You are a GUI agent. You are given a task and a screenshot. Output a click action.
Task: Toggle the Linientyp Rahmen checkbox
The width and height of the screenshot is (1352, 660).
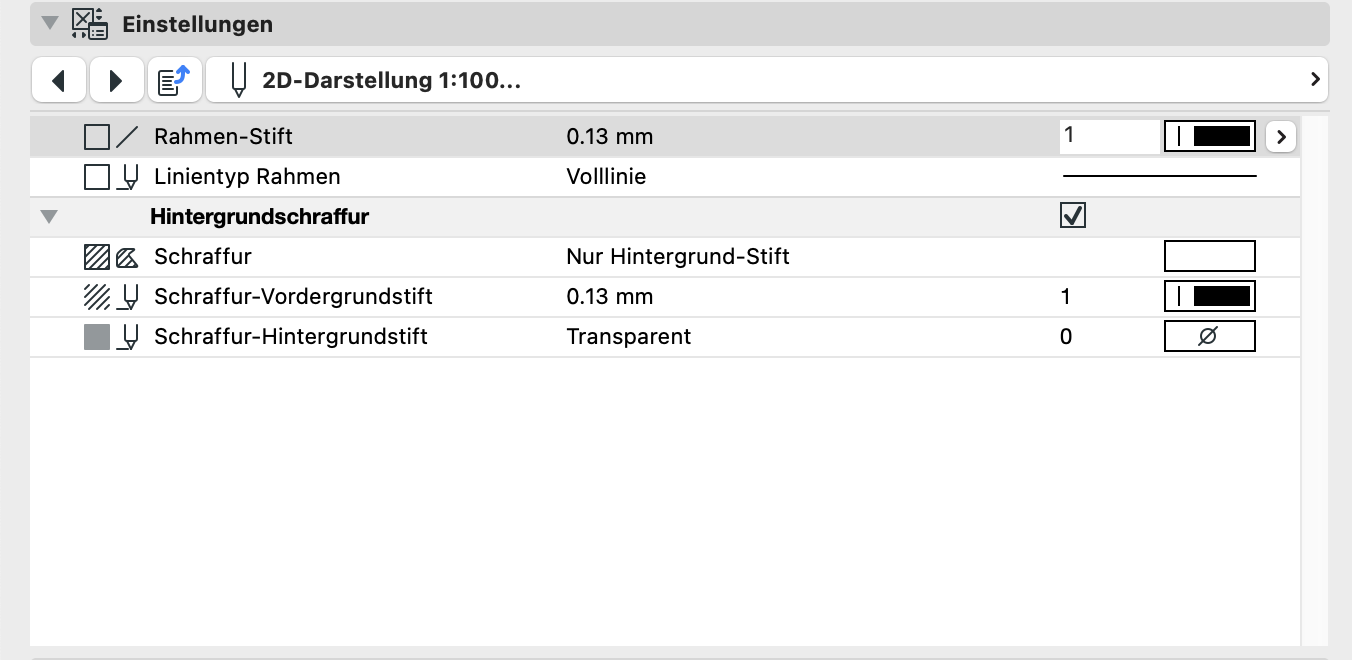97,177
